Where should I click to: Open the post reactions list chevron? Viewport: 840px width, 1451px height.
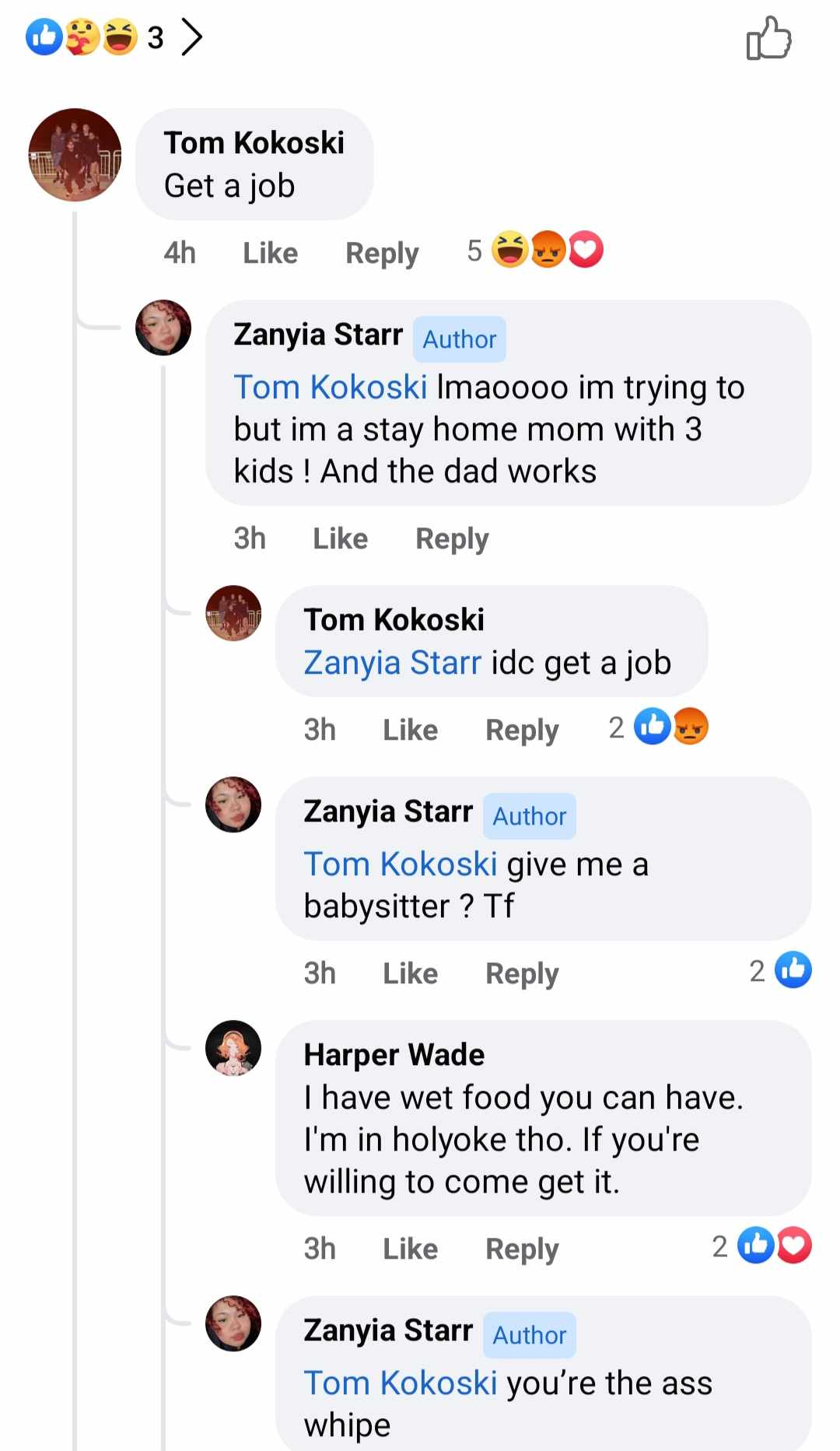192,37
